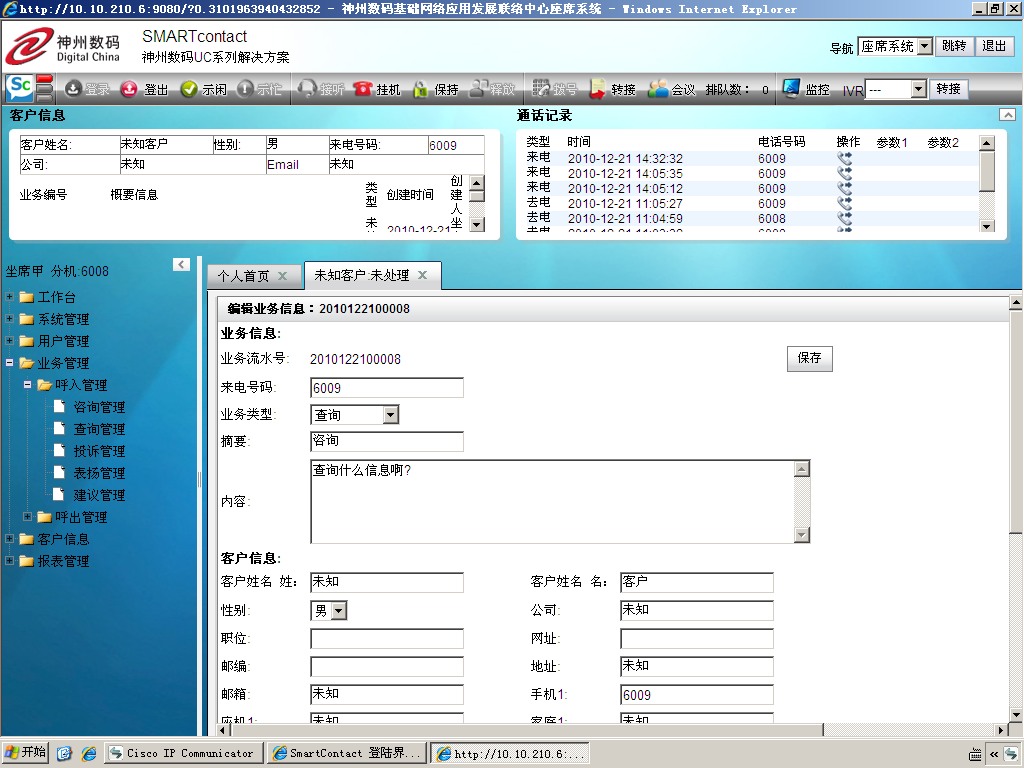Close the 未知客户:未处理 tab
1024x768 pixels.
pos(423,275)
